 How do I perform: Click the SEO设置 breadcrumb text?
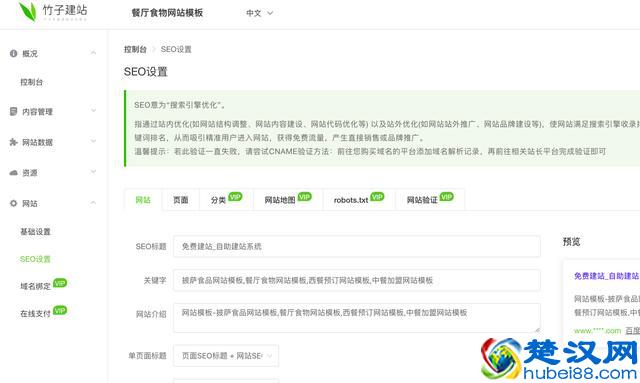176,49
